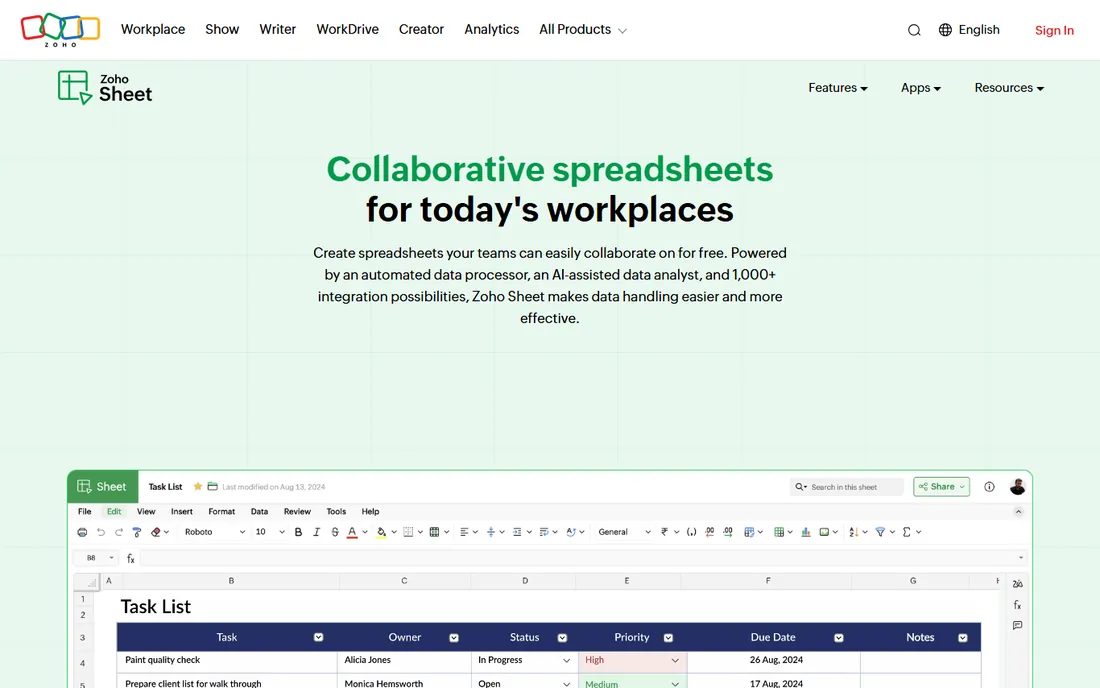
Task: Click the rupee currency format icon
Action: [x=664, y=532]
